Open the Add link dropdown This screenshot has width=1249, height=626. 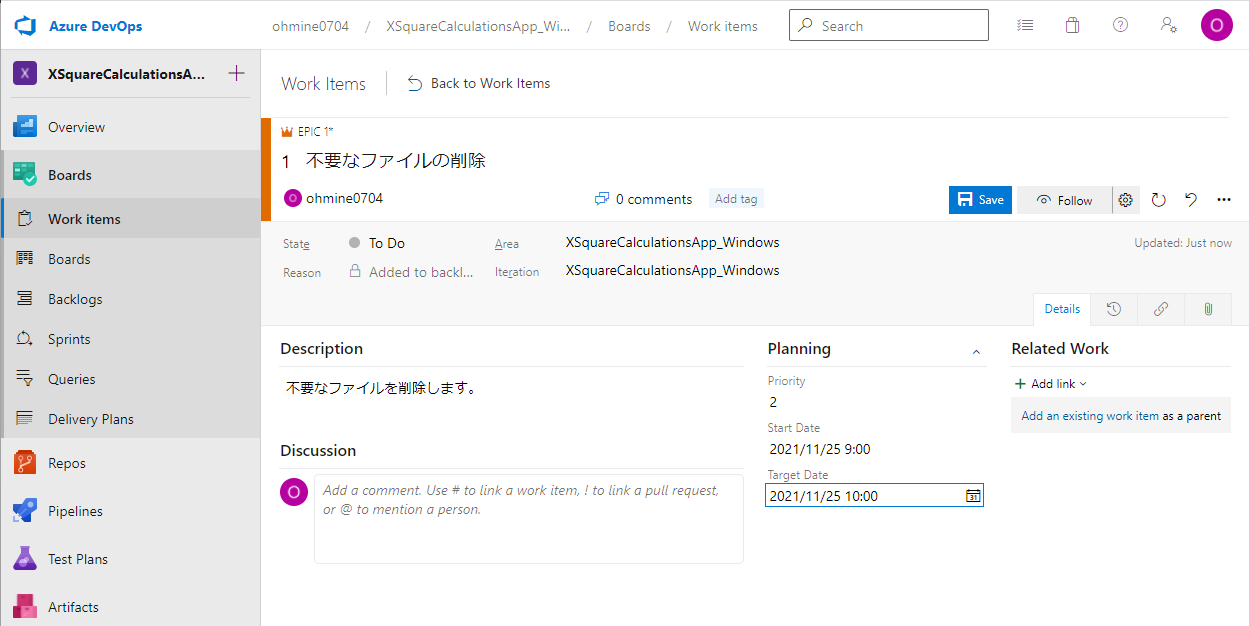(x=1050, y=384)
